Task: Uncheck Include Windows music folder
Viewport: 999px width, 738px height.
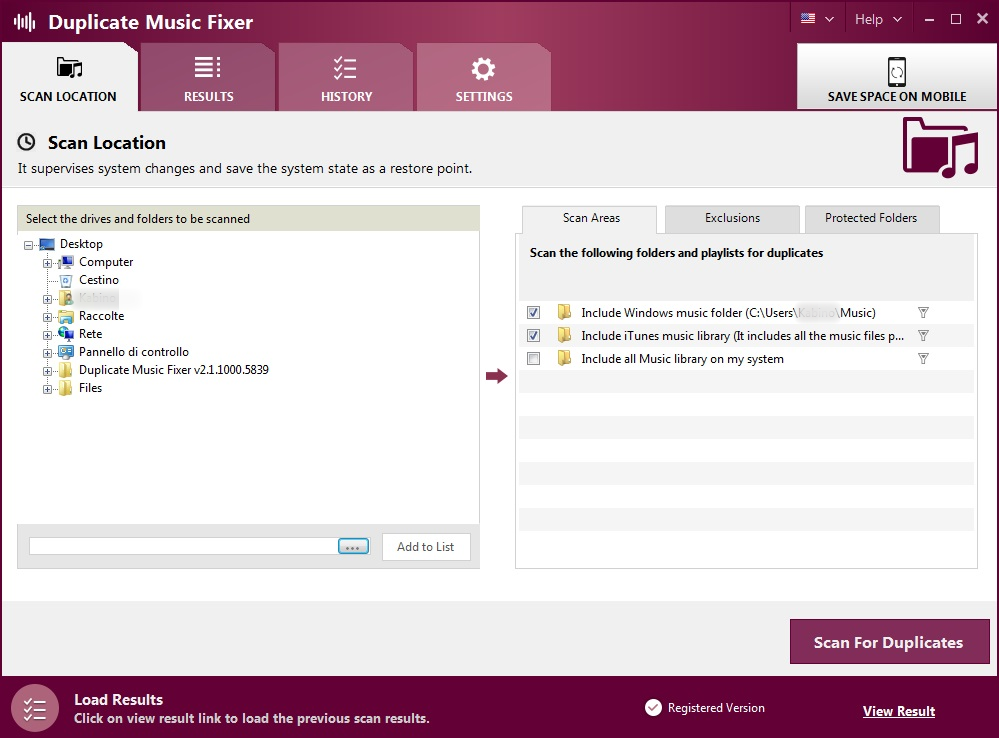Action: coord(533,313)
